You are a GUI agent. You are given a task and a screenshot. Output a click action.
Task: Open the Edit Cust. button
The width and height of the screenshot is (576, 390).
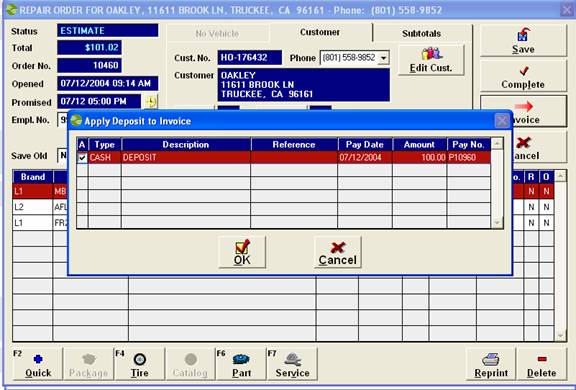click(x=431, y=60)
